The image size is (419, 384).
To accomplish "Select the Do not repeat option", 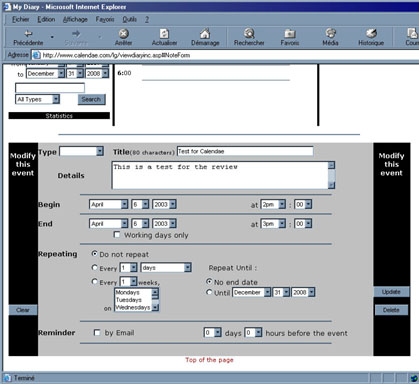I will point(95,254).
